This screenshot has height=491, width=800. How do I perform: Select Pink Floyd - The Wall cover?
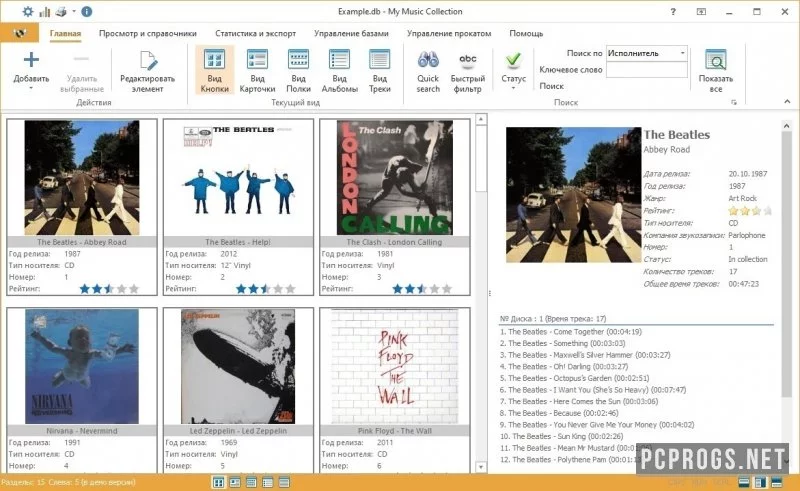(394, 366)
